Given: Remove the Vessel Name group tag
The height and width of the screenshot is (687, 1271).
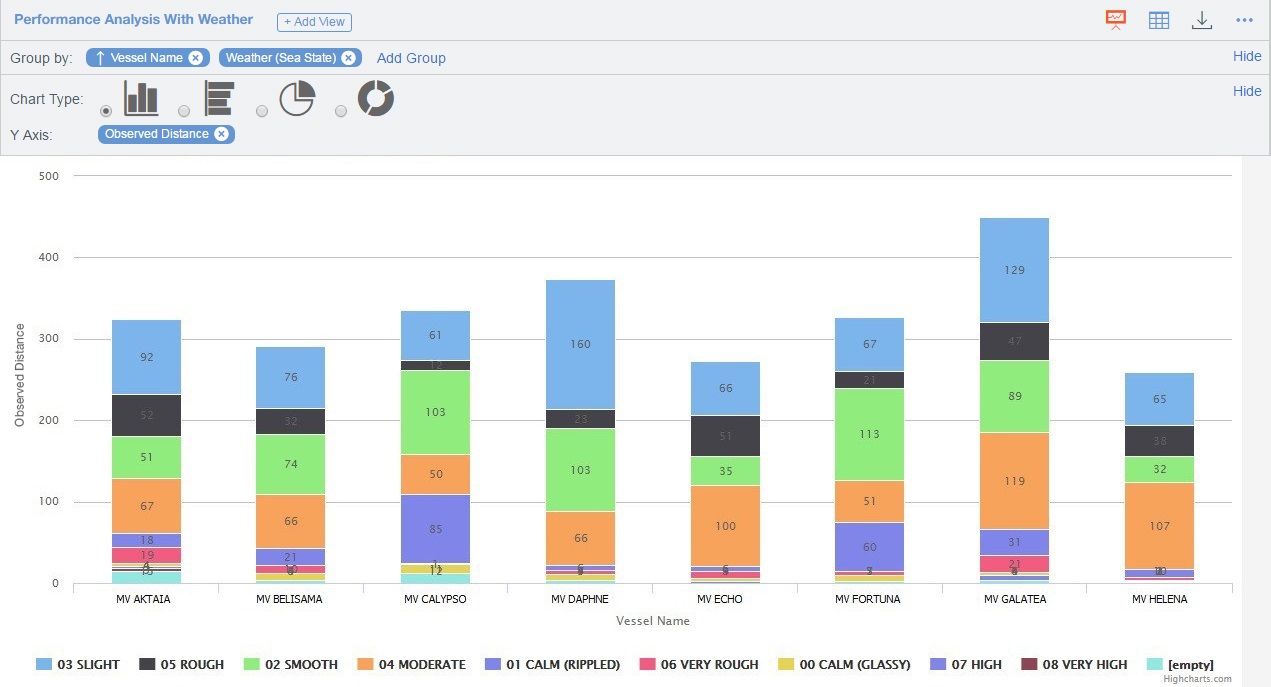Looking at the screenshot, I should 196,58.
